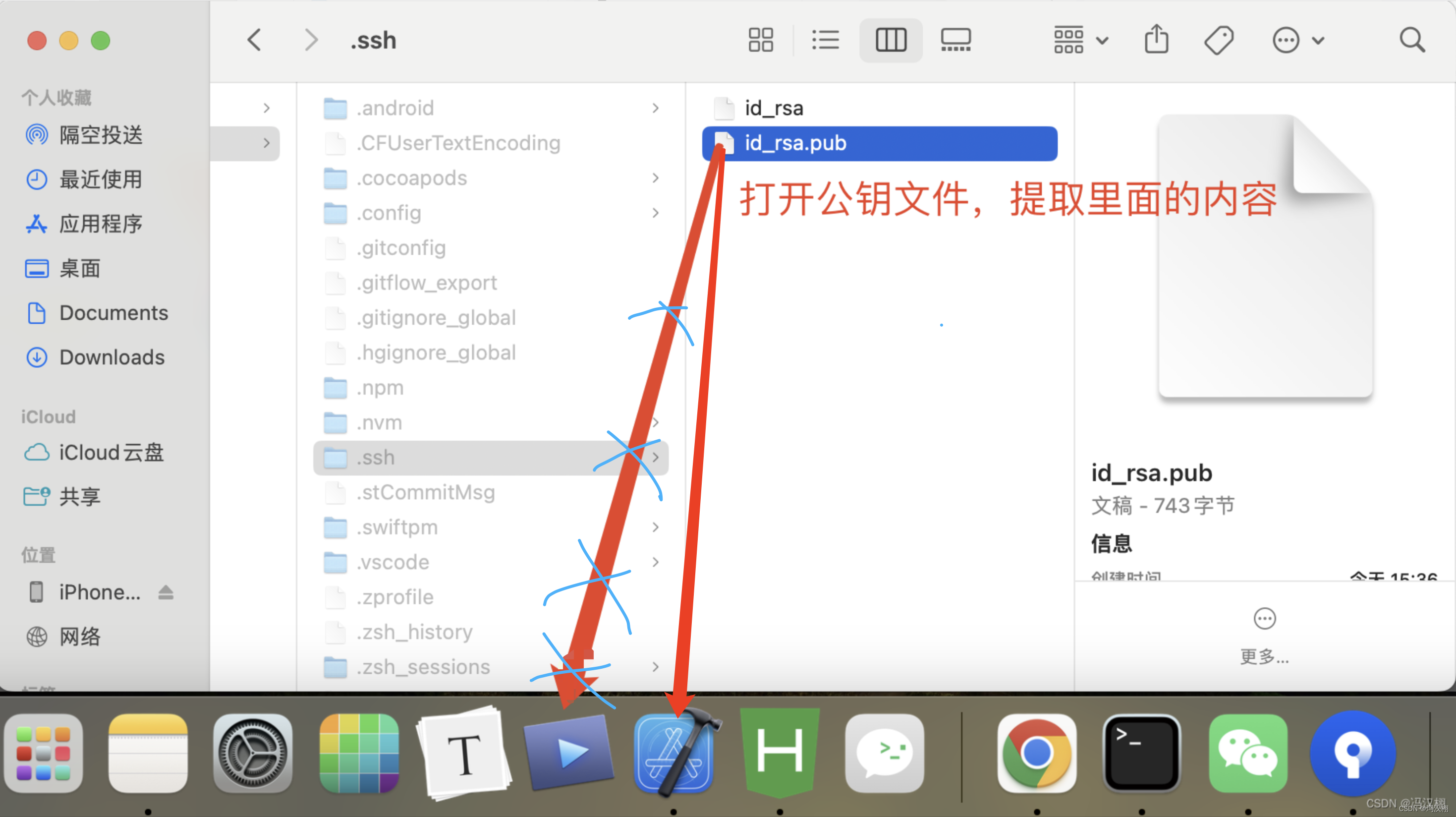
Task: Open WeChat from the Dock
Action: click(1248, 753)
